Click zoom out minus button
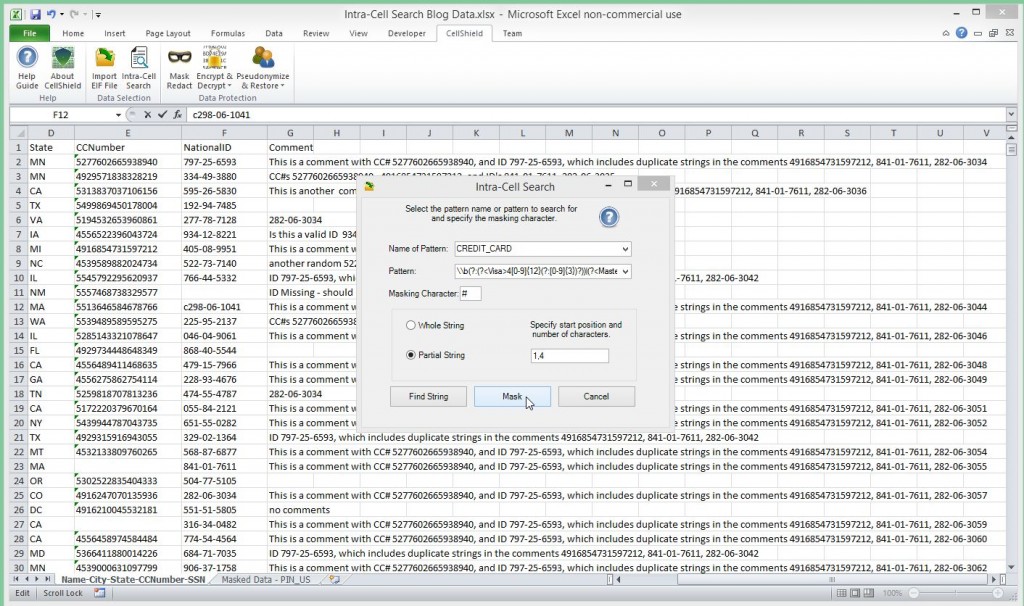 tap(914, 593)
